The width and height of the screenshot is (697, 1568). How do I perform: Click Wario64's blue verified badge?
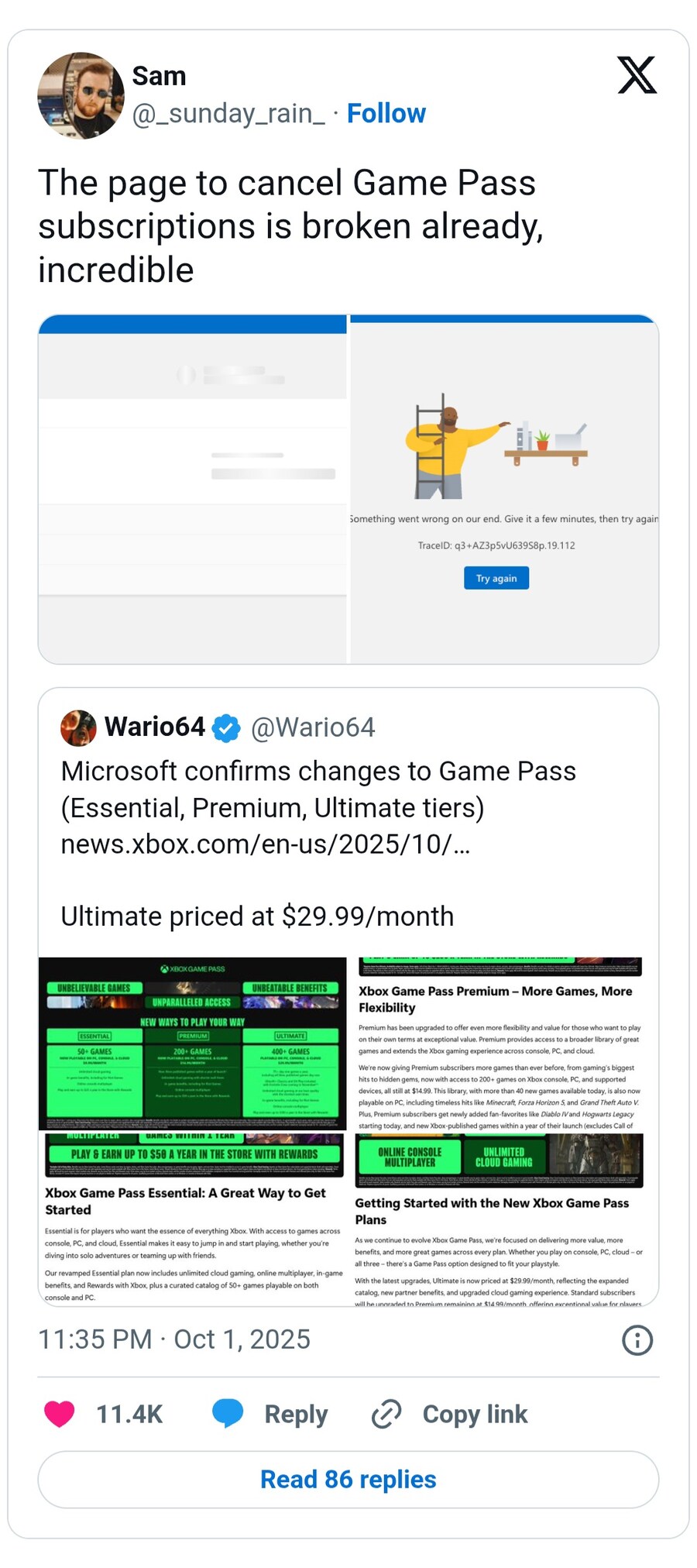point(226,728)
